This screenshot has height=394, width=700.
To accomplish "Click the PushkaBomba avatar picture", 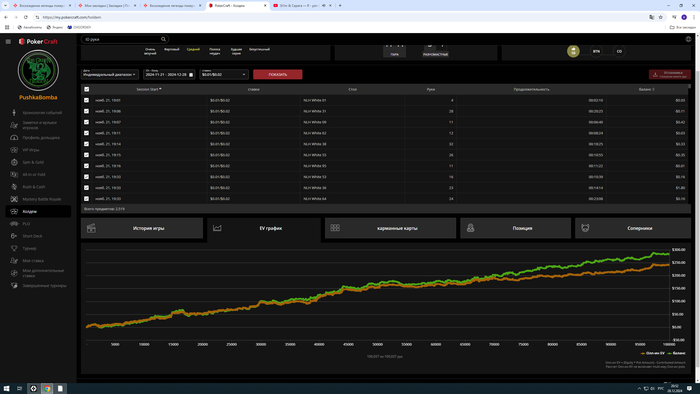I will 38,71.
